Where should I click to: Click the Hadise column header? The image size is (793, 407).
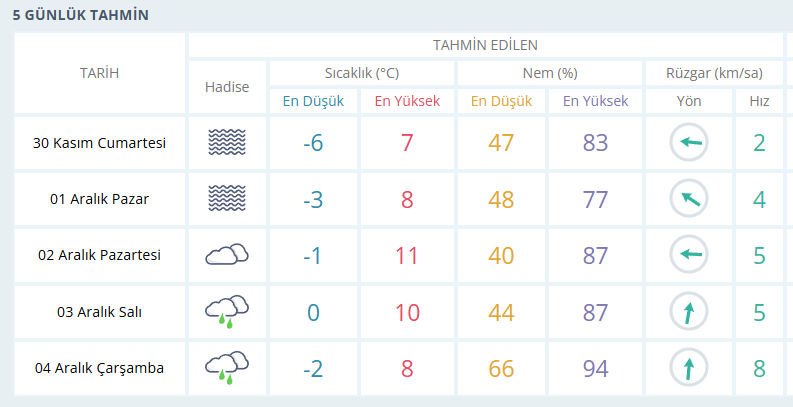tap(226, 86)
